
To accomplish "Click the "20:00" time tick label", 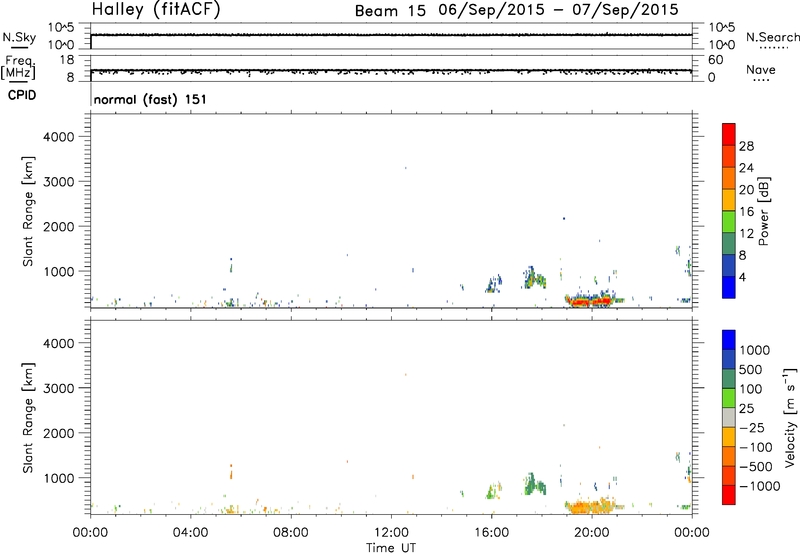I will tap(591, 533).
